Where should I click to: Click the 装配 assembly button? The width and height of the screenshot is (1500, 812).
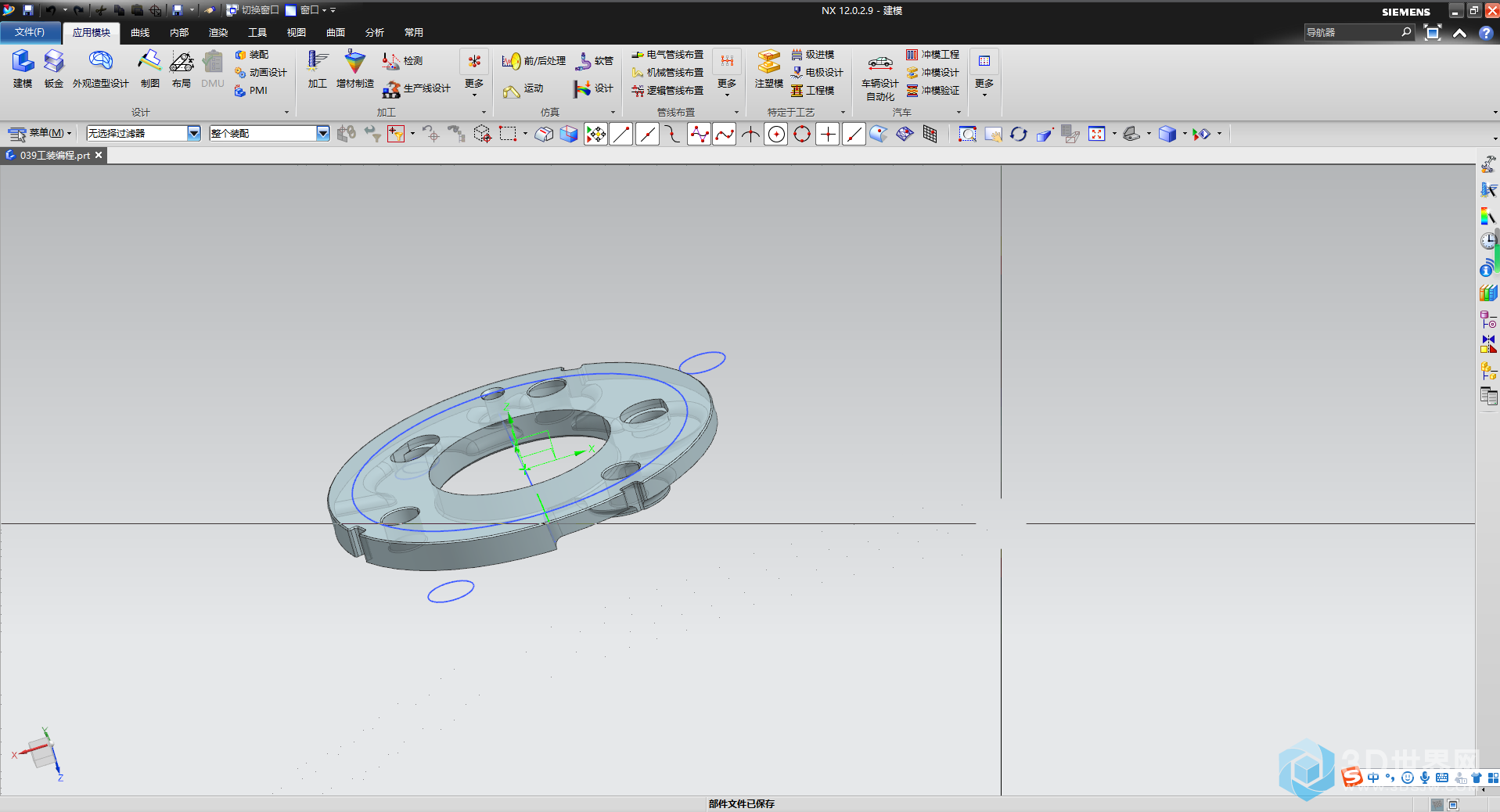252,55
